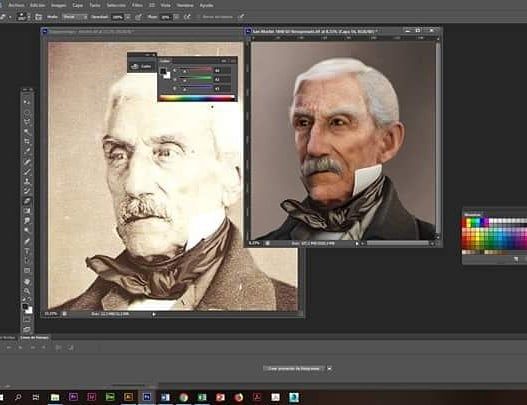527x405 pixels.
Task: Open Task View on the taskbar
Action: pyautogui.click(x=36, y=397)
